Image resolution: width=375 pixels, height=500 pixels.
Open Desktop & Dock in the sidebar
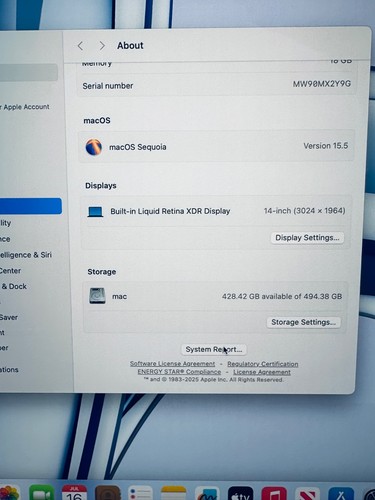(14, 286)
